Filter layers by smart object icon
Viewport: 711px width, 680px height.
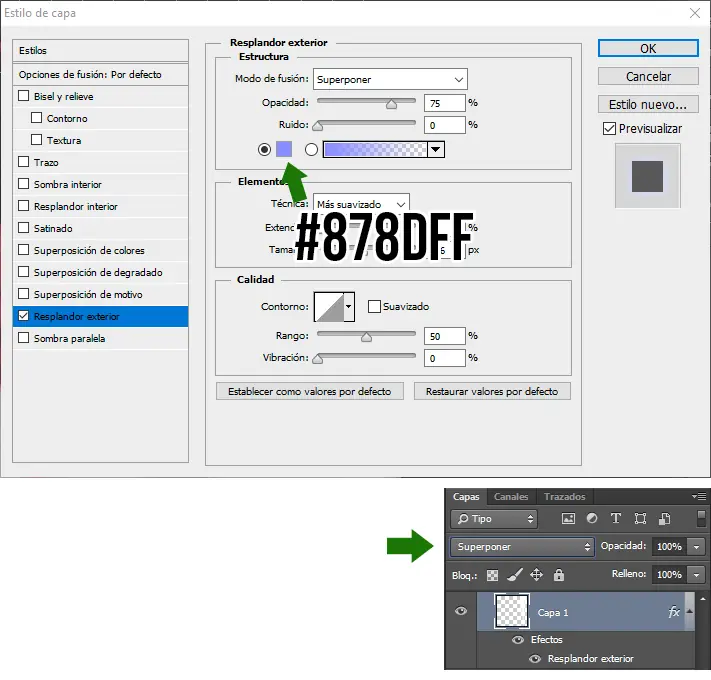pos(664,519)
